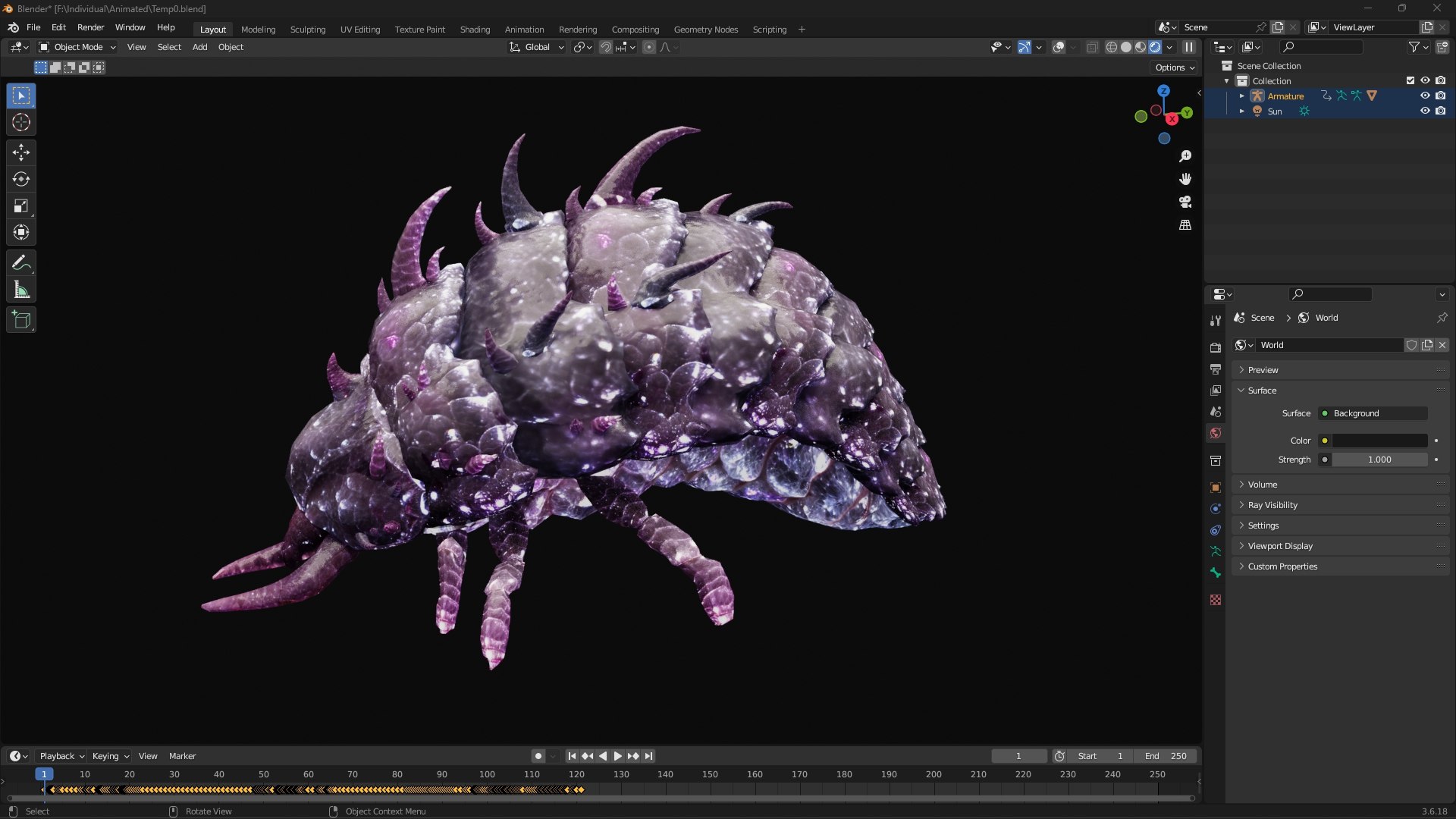Screen dimensions: 1456x819
Task: Click the End frame field
Action: 1166,756
